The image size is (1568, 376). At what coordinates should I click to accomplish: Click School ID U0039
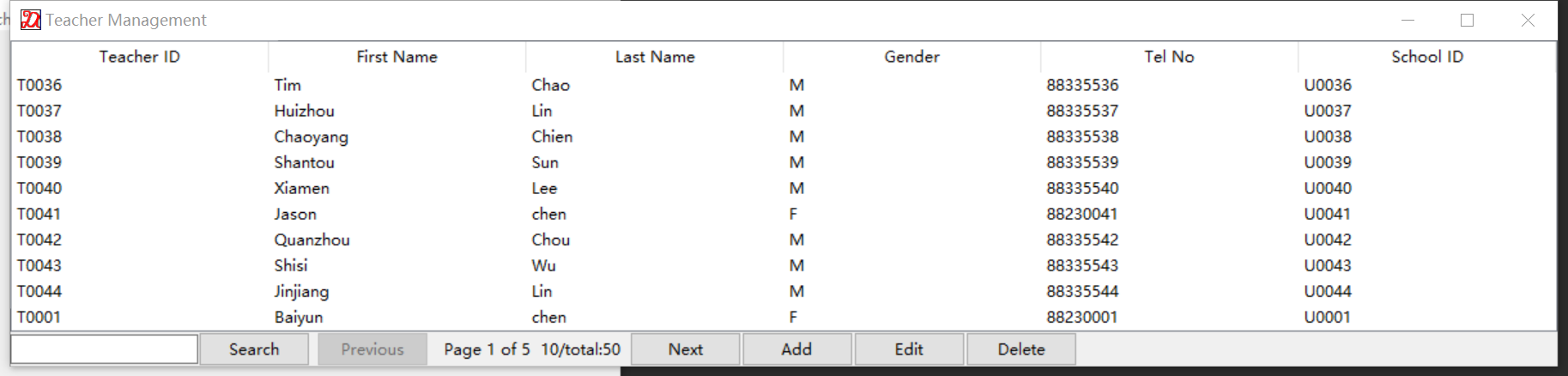1328,162
